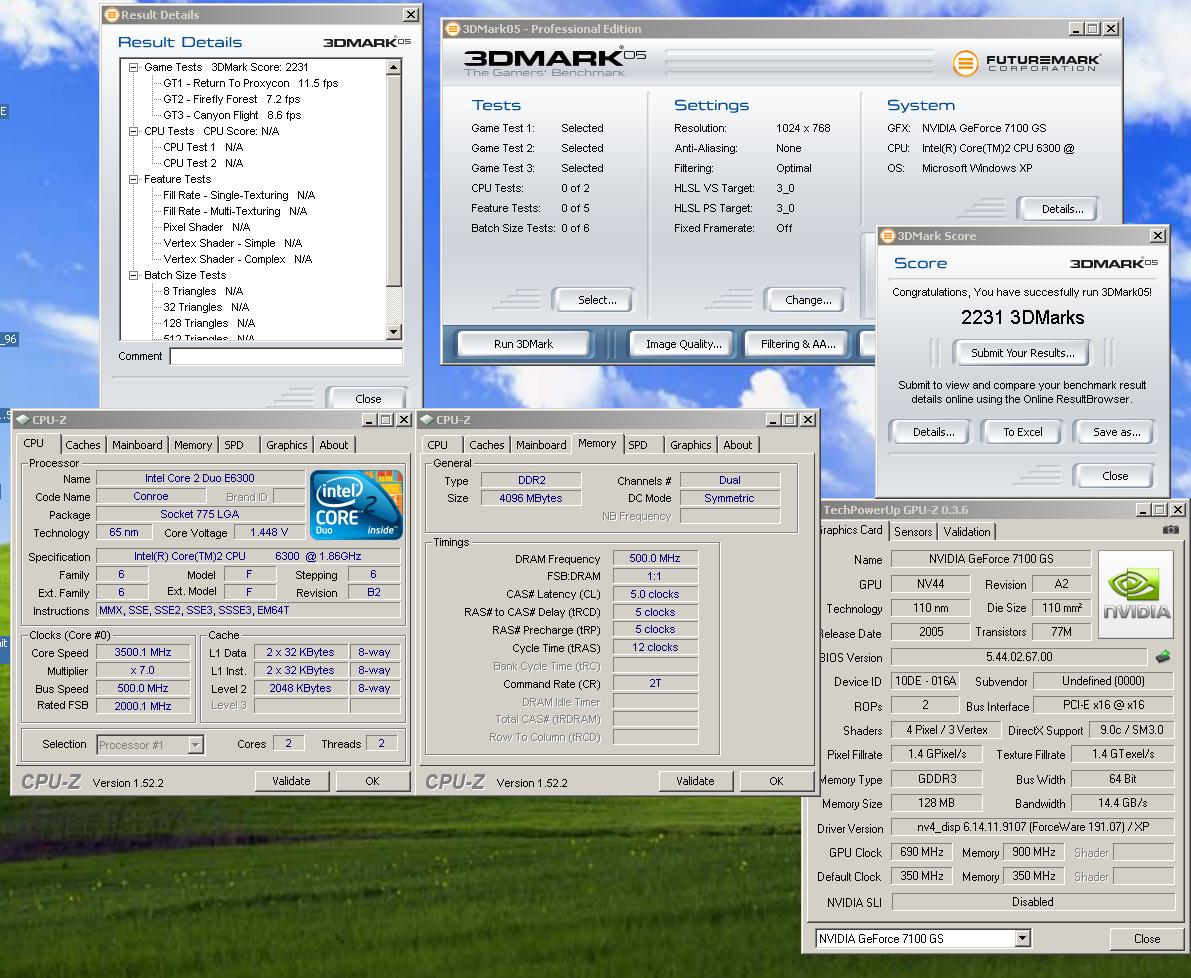The width and height of the screenshot is (1191, 978).
Task: Collapse the CPU Tests tree node
Action: 133,131
